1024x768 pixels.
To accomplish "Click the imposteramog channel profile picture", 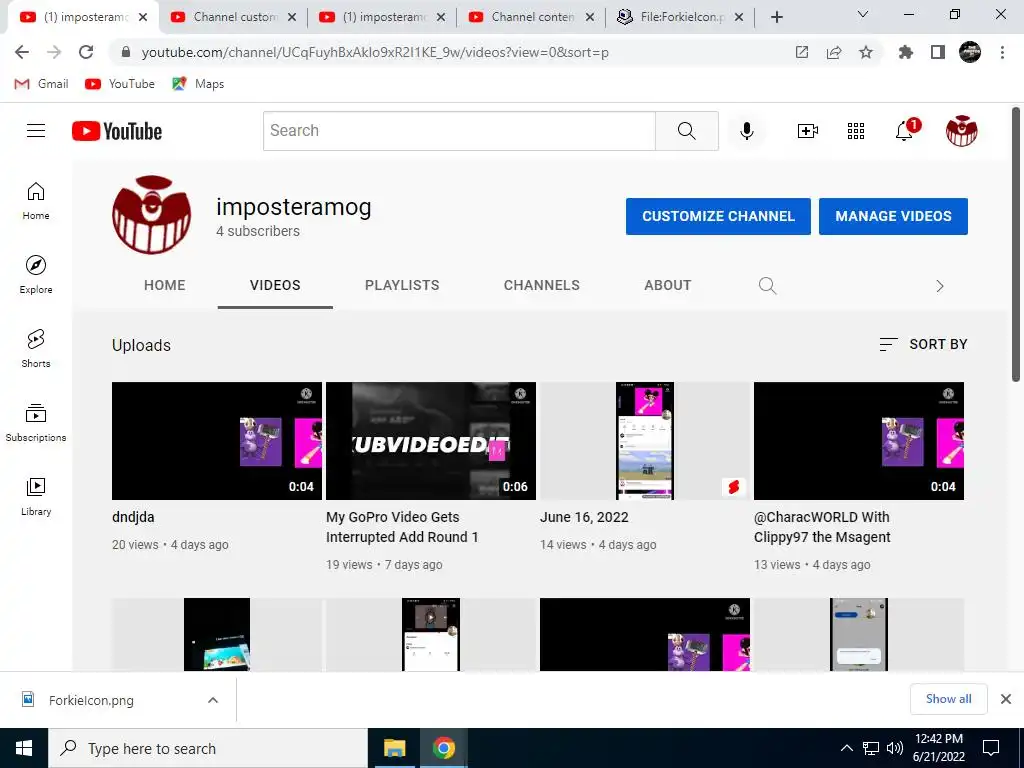I will click(x=152, y=214).
